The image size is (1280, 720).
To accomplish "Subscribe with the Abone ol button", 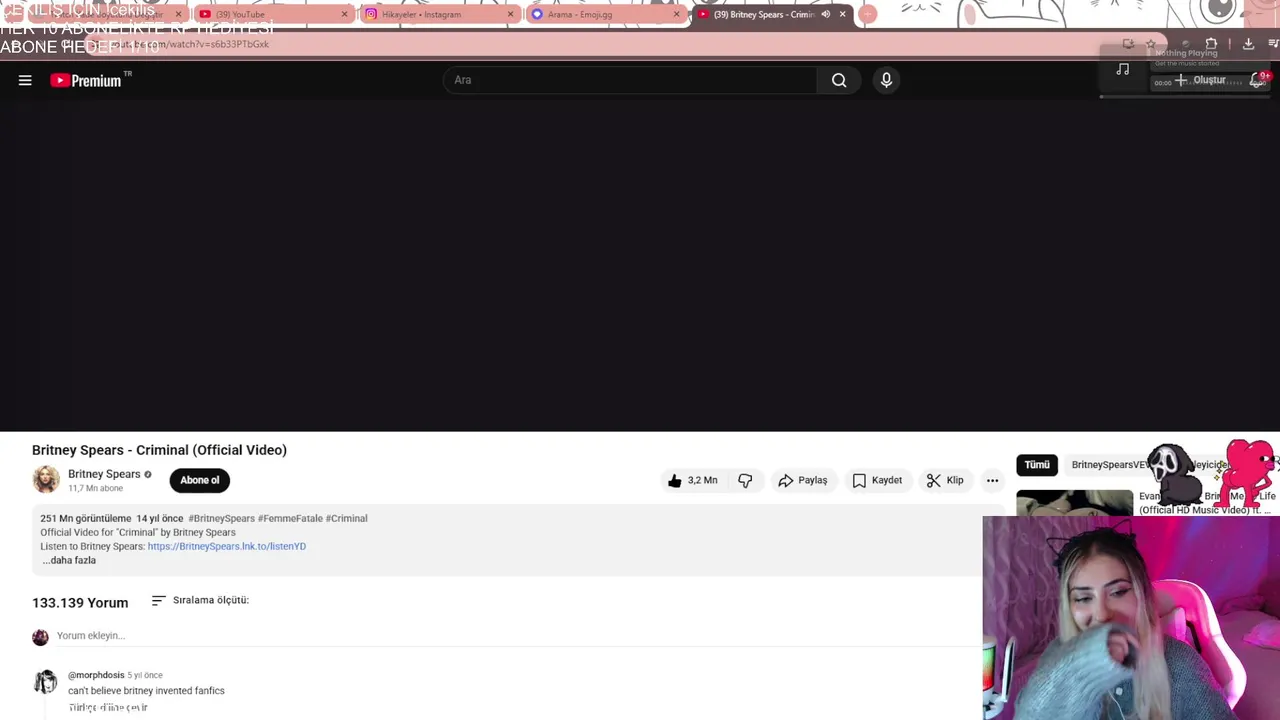I will point(200,480).
